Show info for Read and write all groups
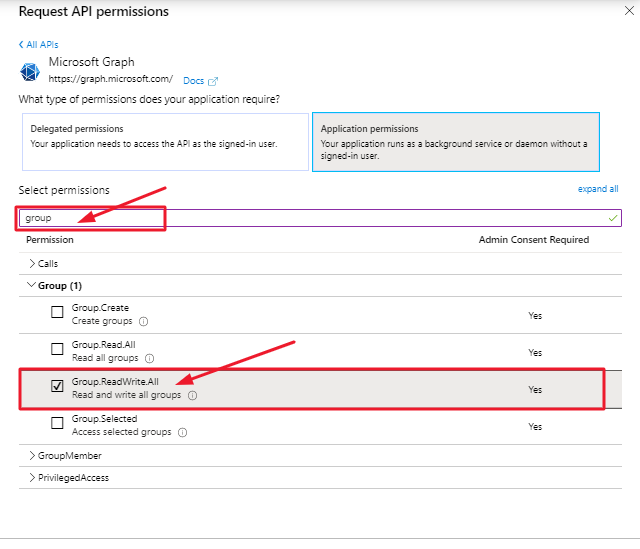 pos(192,396)
